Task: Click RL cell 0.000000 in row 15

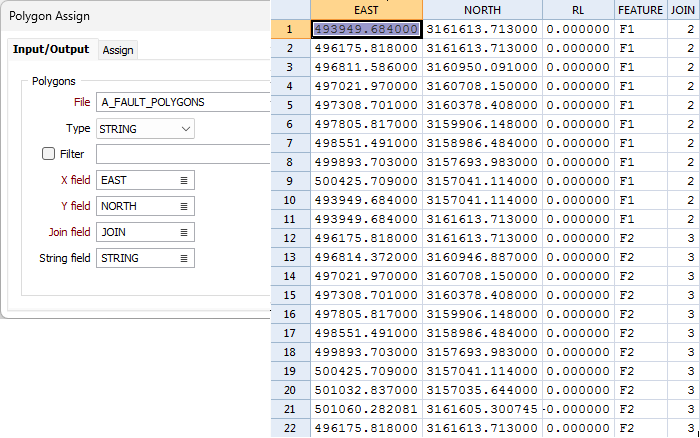Action: tap(578, 295)
